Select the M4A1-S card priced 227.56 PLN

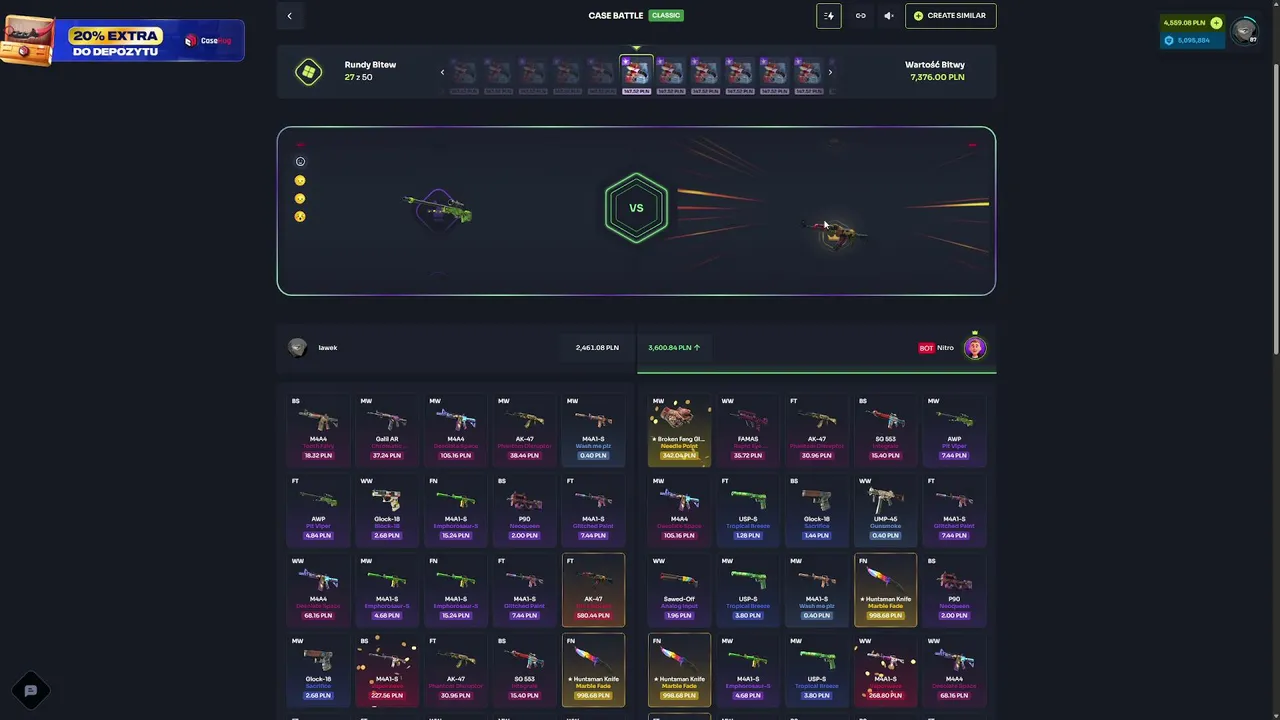click(x=387, y=668)
